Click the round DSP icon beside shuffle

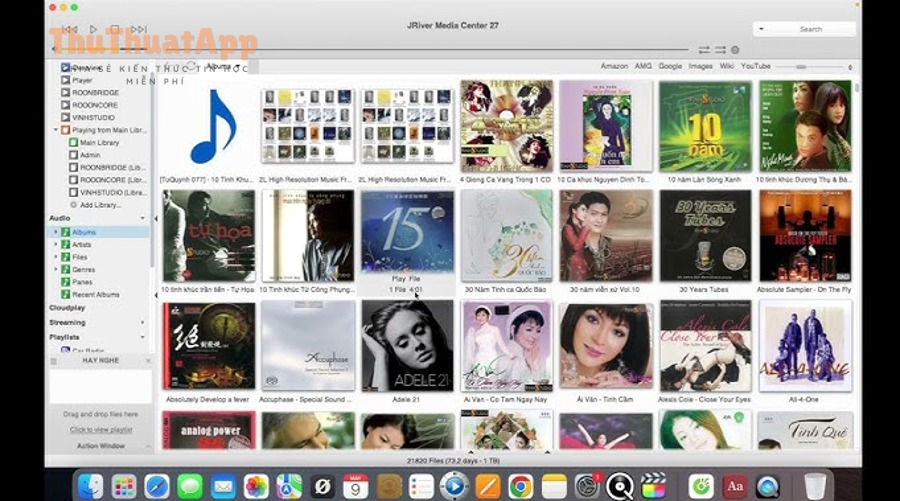point(735,50)
